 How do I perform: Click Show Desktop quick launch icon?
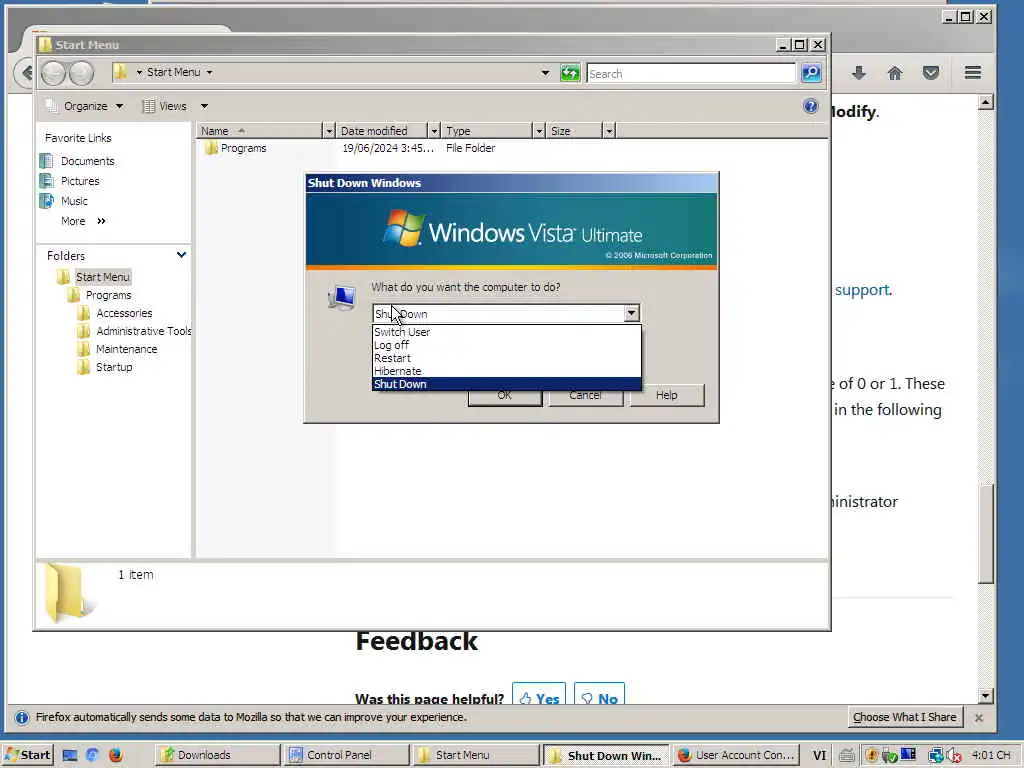(x=70, y=755)
